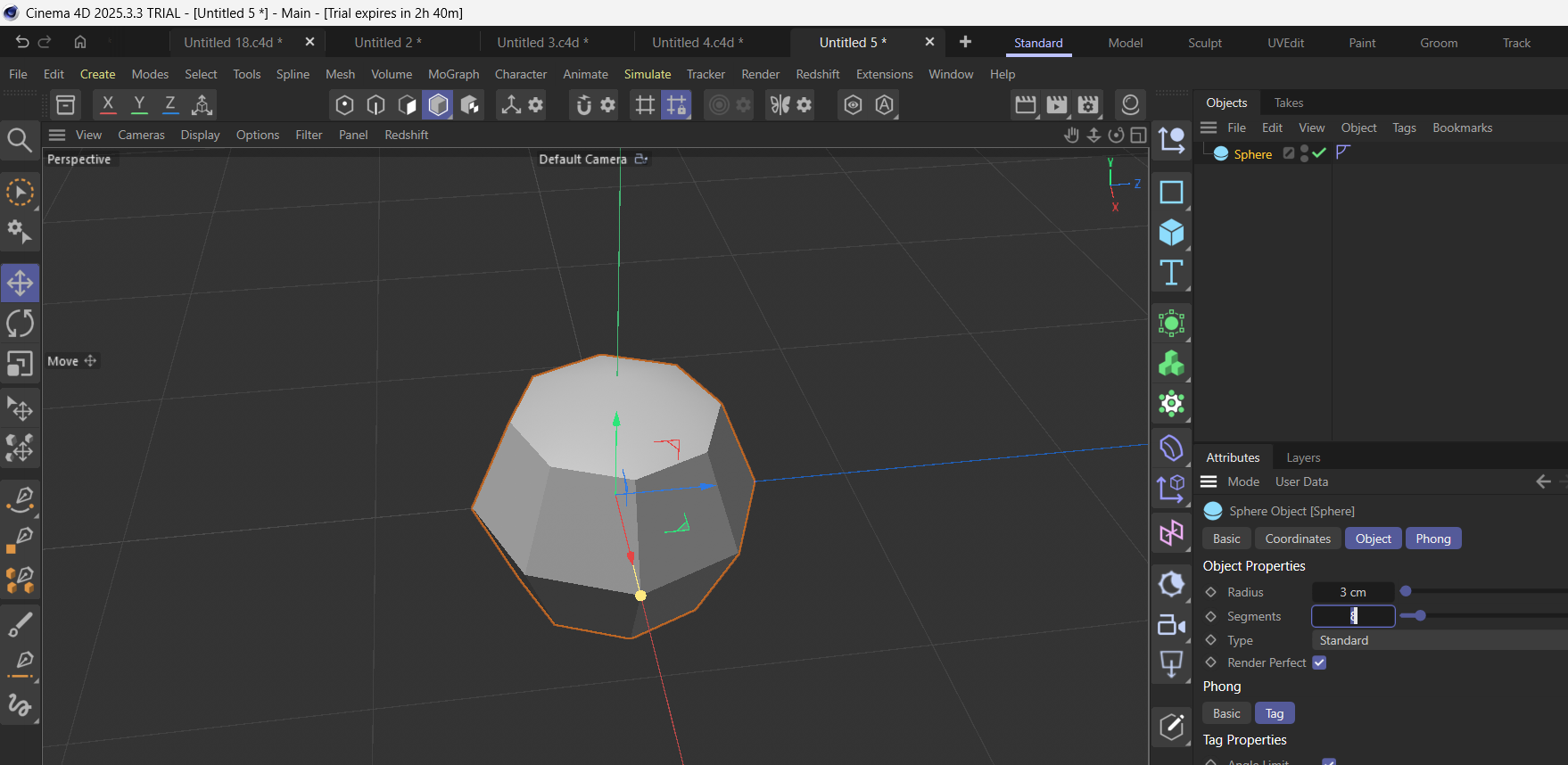Toggle snapping magnet icon

[584, 105]
